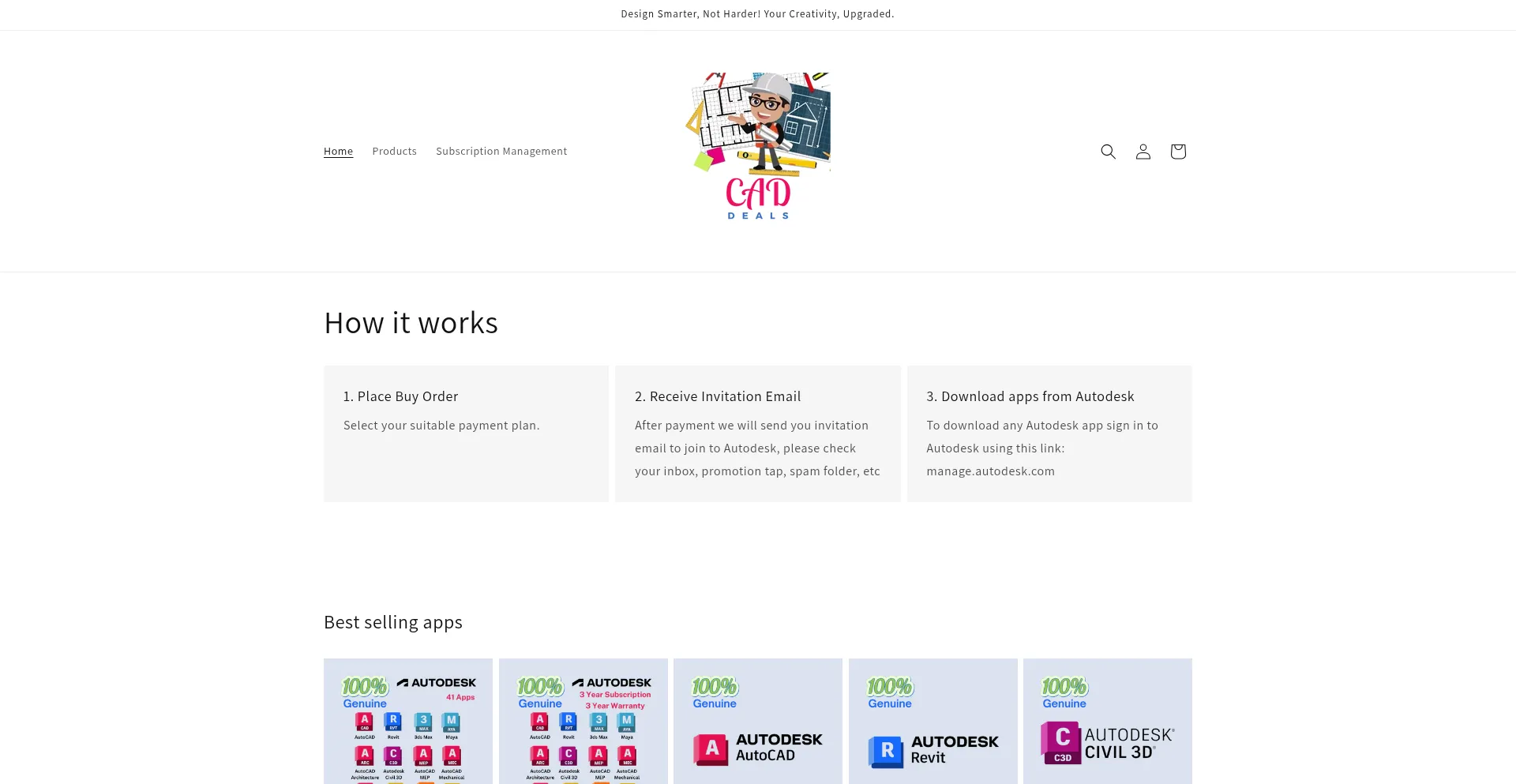Open the shopping cart icon
1516x784 pixels.
coord(1177,152)
